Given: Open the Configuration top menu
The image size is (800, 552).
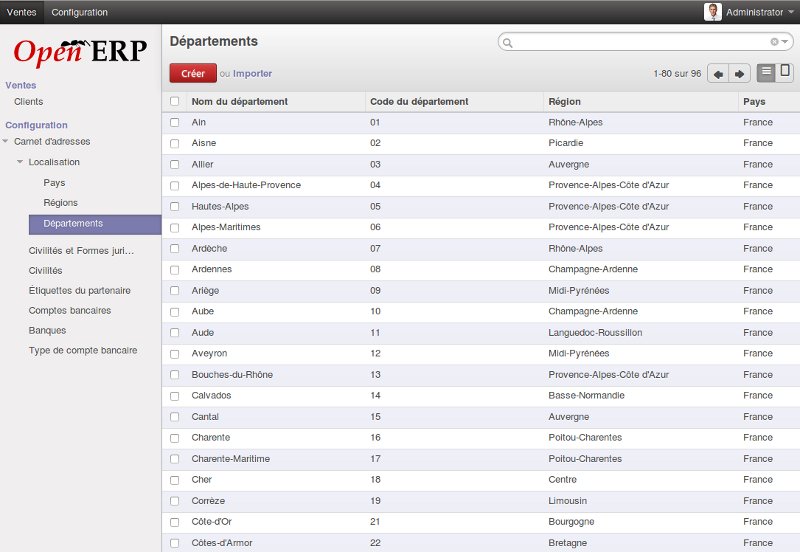Looking at the screenshot, I should (80, 12).
